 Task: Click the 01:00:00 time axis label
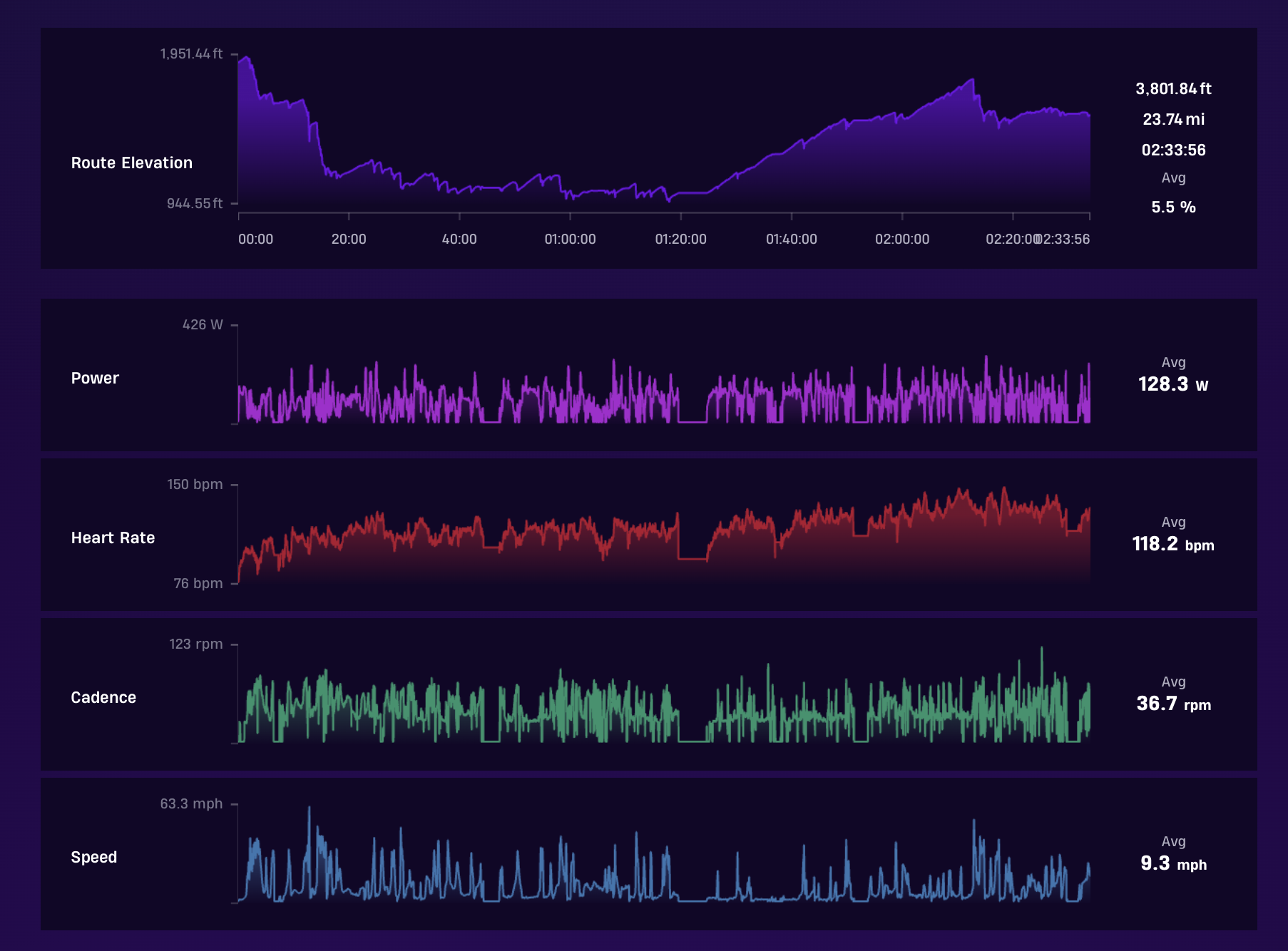tap(570, 240)
